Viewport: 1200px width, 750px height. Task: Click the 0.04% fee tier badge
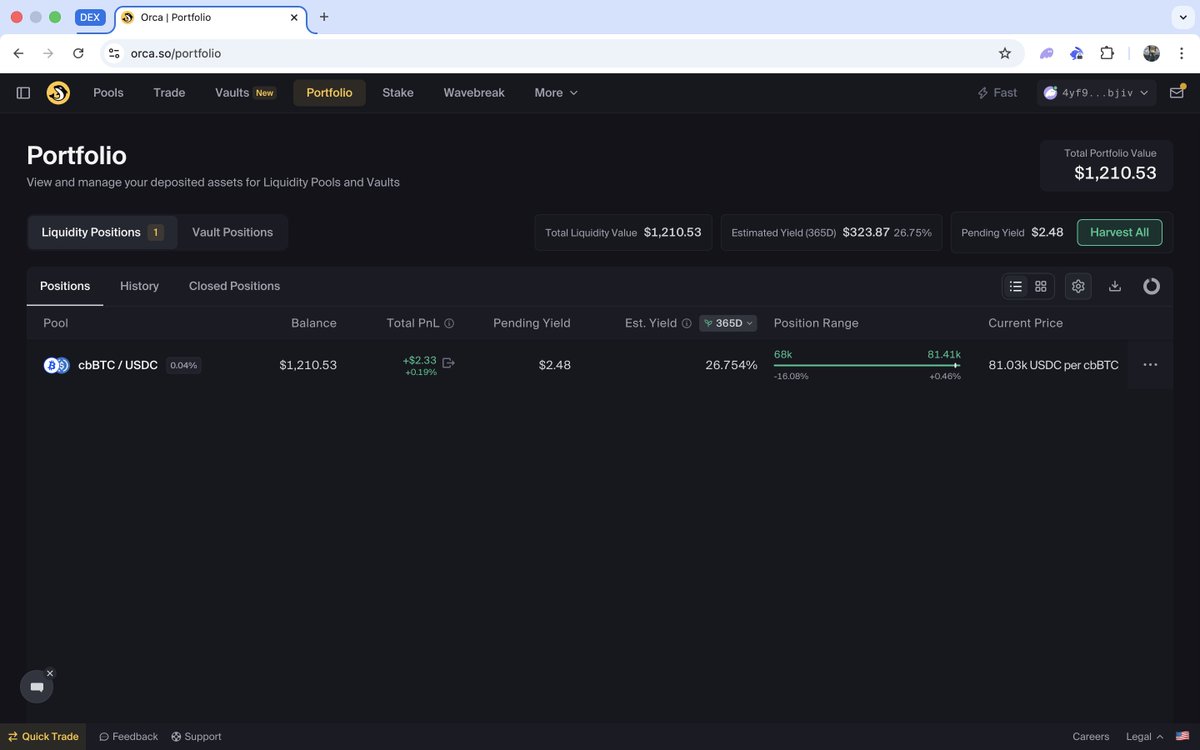pos(184,365)
